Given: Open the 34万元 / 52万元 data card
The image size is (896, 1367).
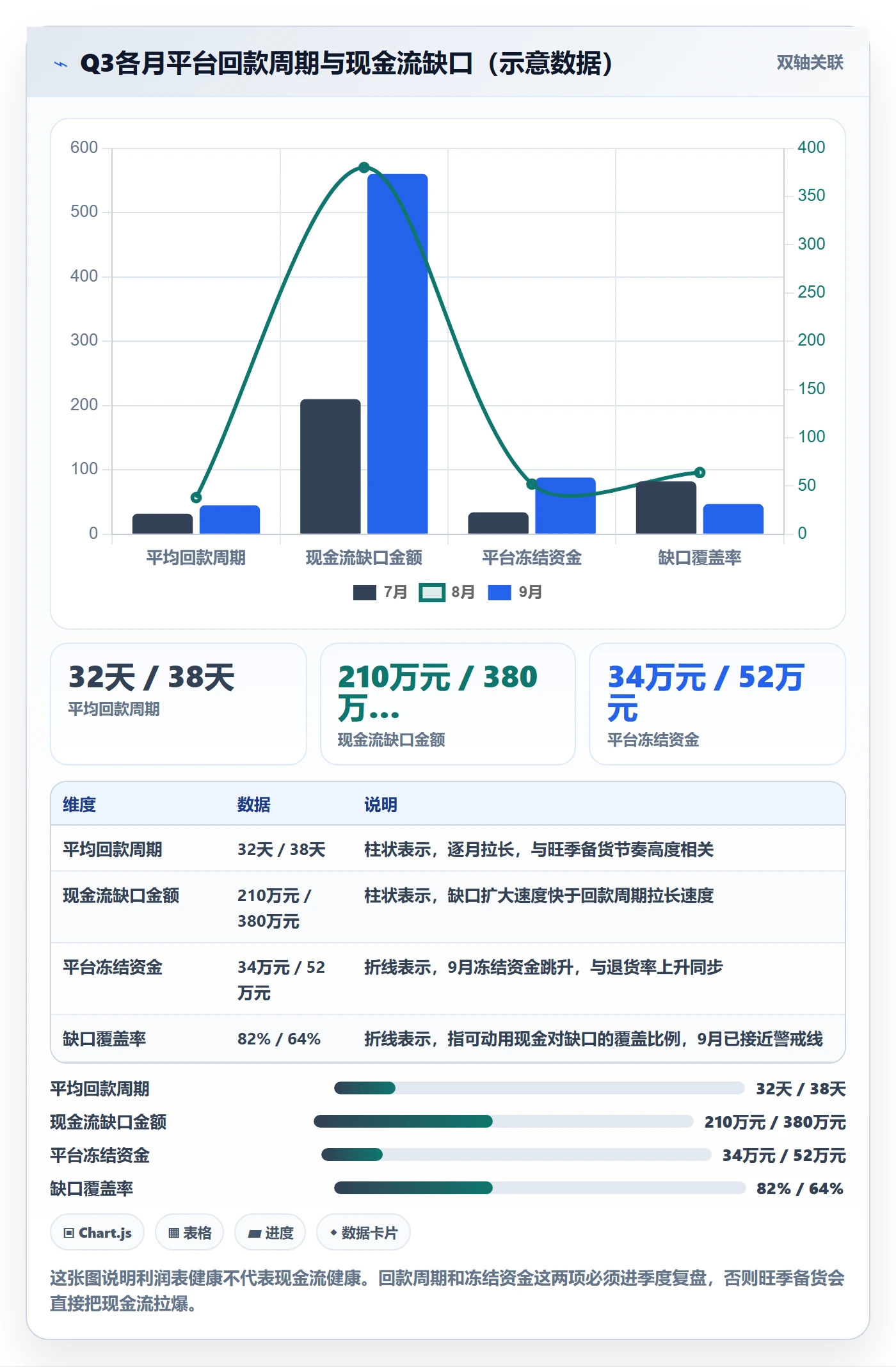Looking at the screenshot, I should click(x=717, y=703).
